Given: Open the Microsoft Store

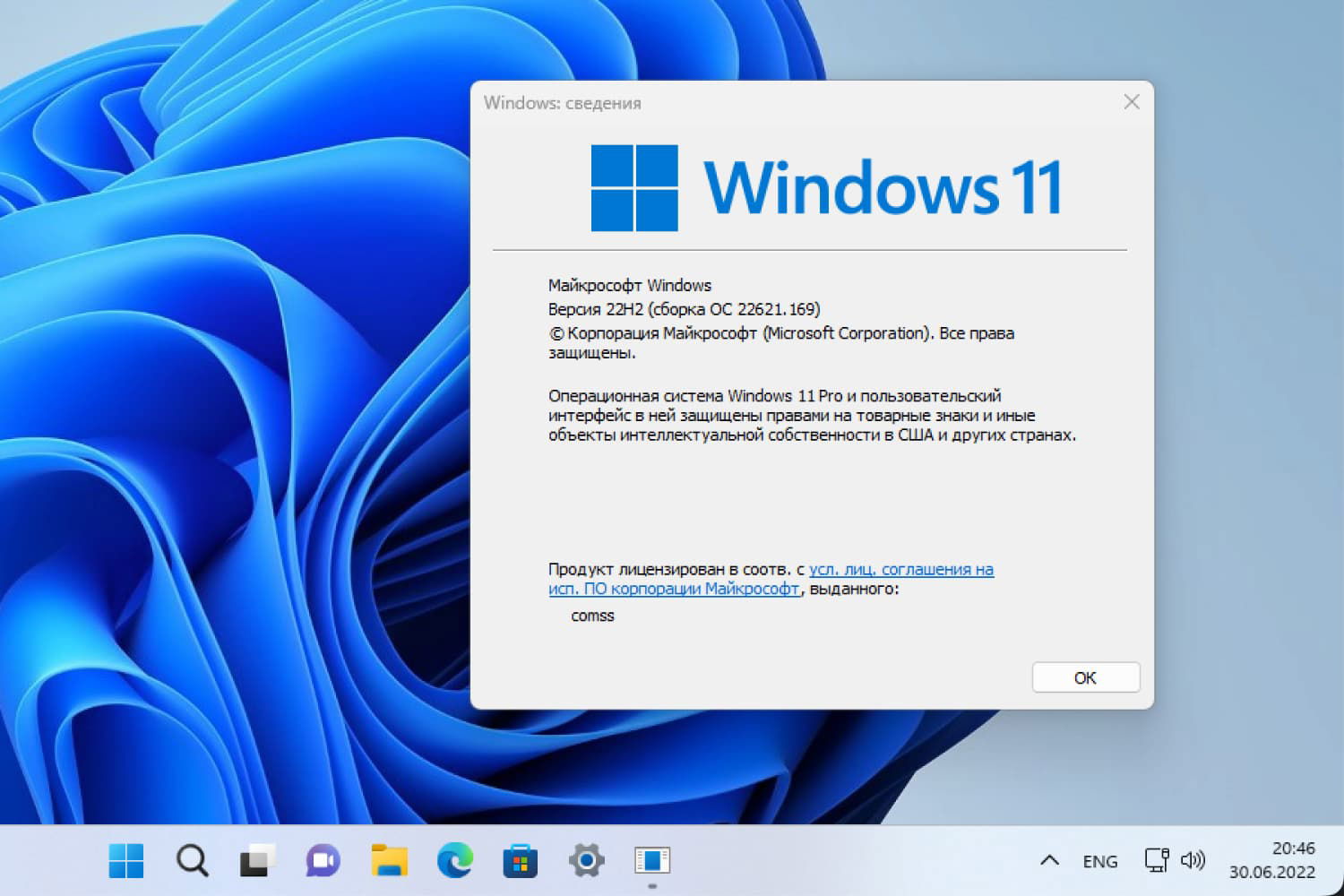Looking at the screenshot, I should tap(520, 860).
